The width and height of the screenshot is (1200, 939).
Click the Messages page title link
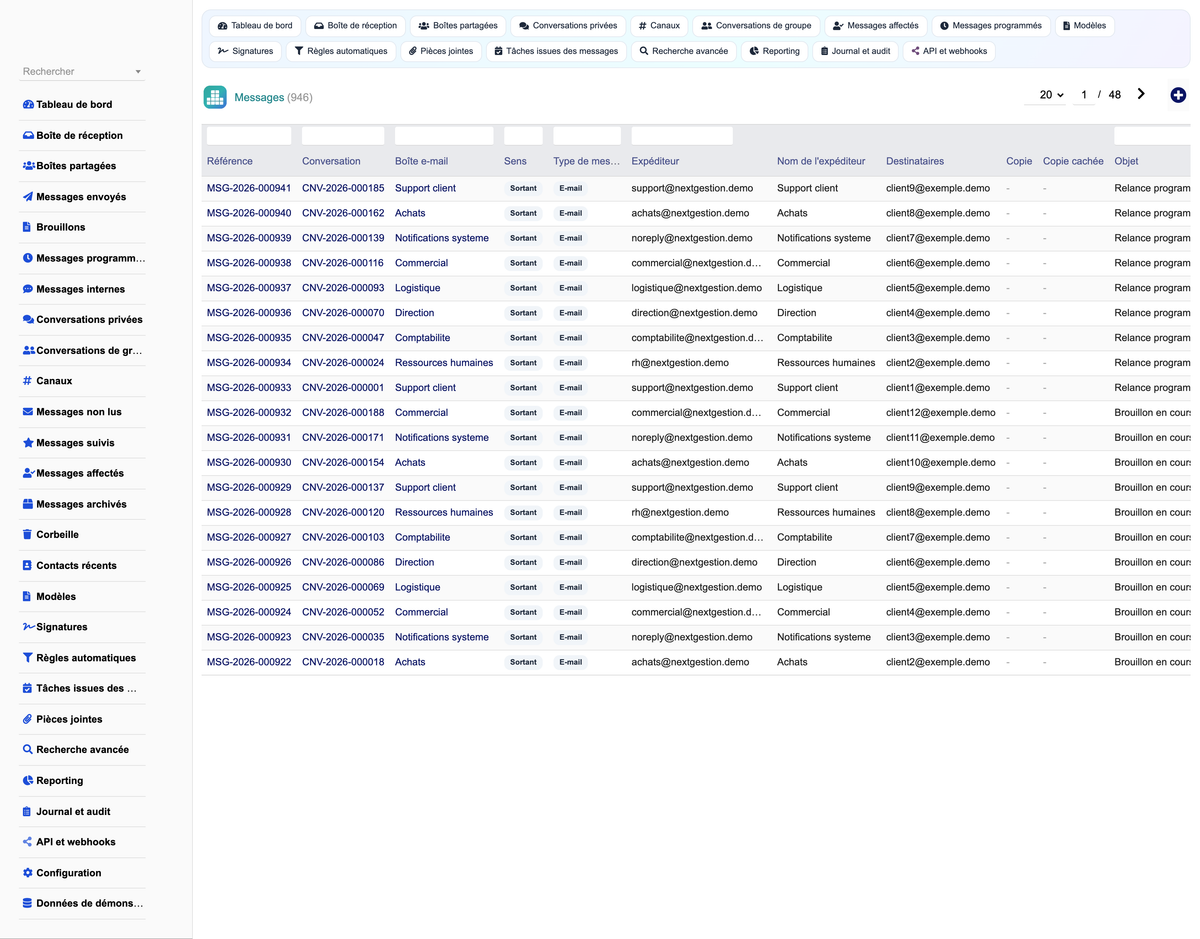click(x=259, y=97)
